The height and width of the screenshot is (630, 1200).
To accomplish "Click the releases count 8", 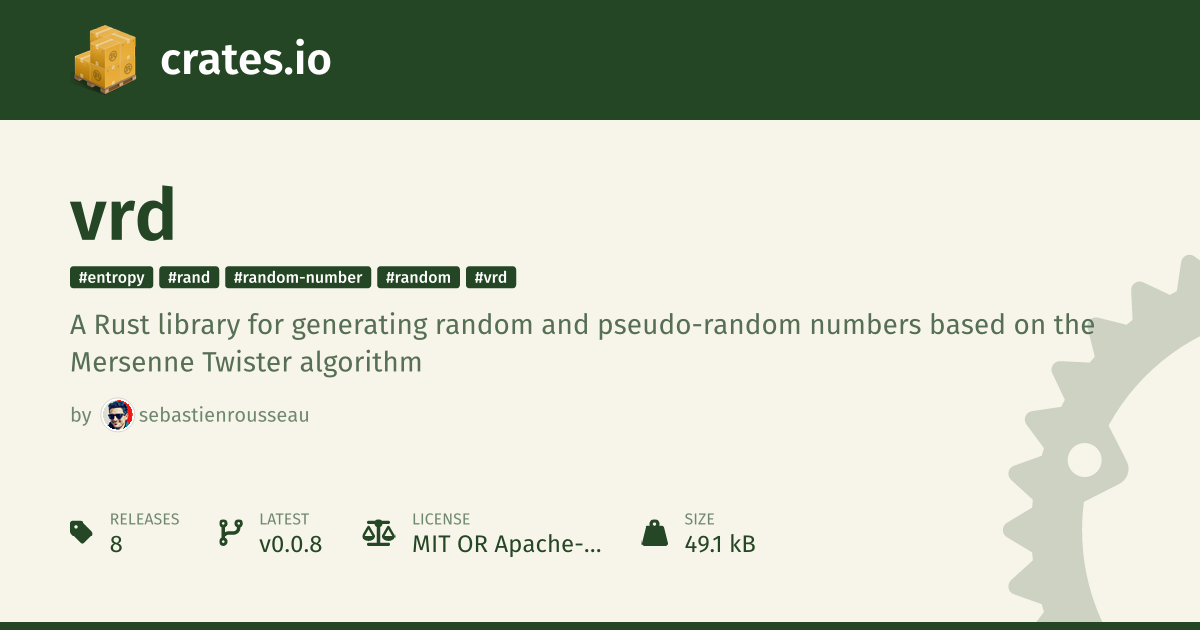I will tap(116, 545).
